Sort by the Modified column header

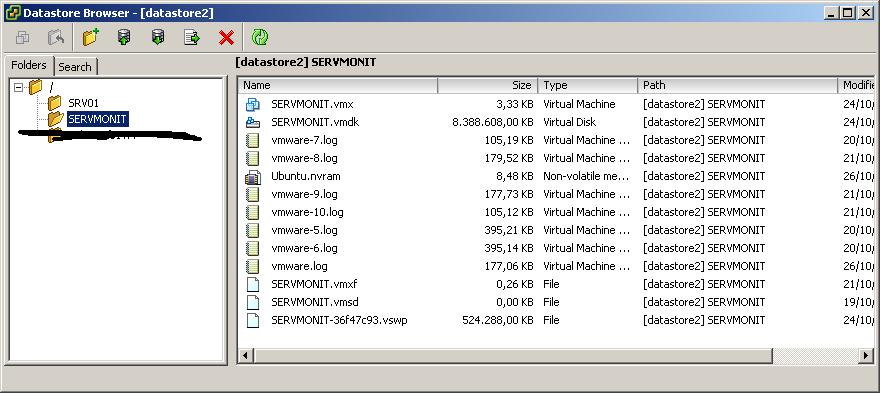point(856,85)
